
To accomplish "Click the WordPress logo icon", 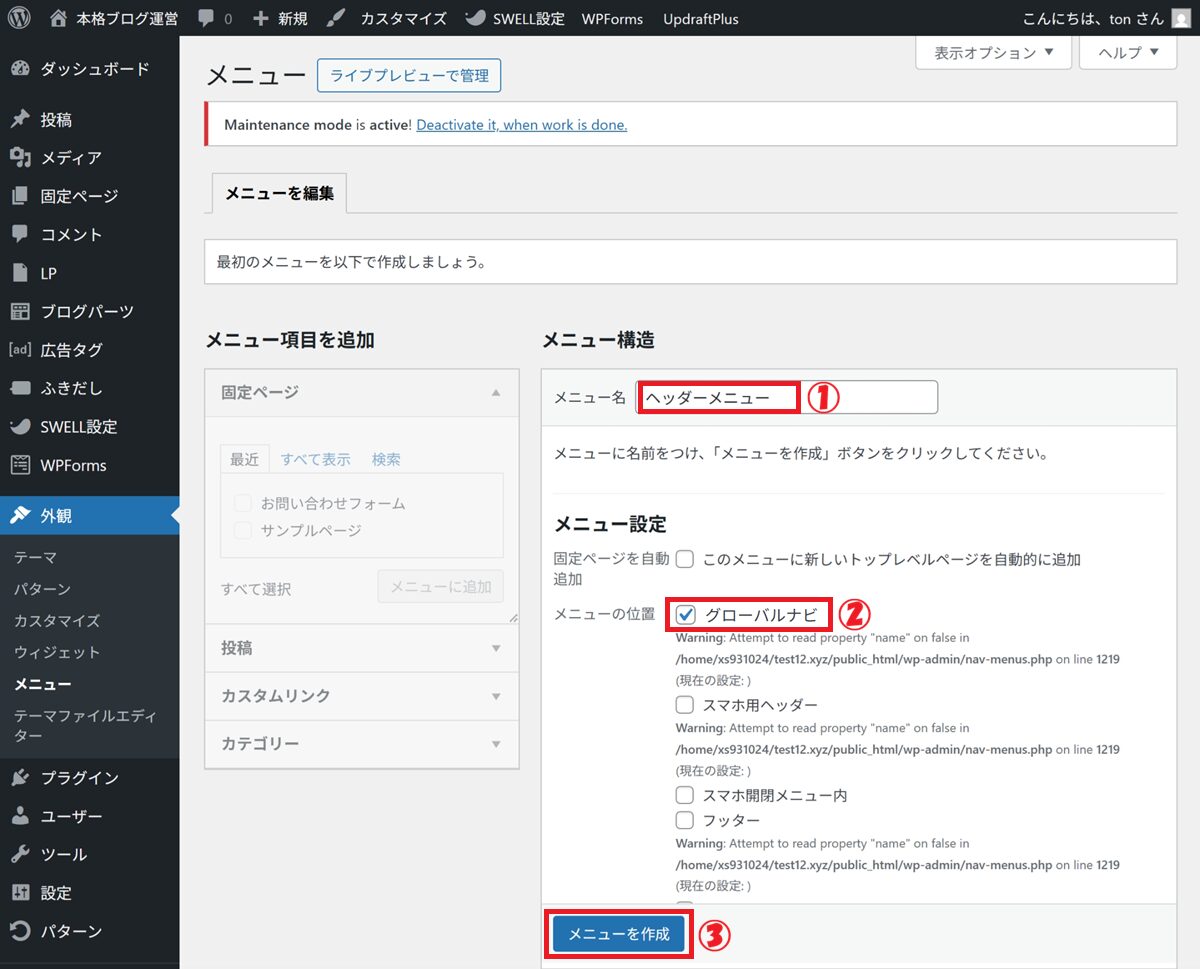I will pyautogui.click(x=20, y=18).
